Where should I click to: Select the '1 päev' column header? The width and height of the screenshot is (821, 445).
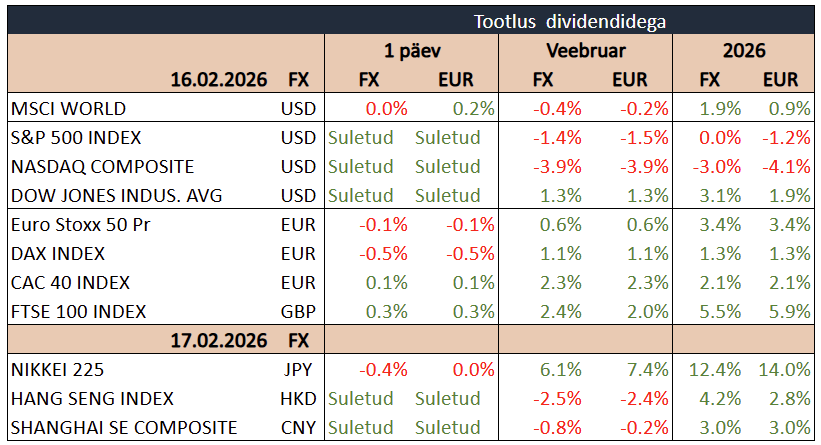(x=411, y=50)
